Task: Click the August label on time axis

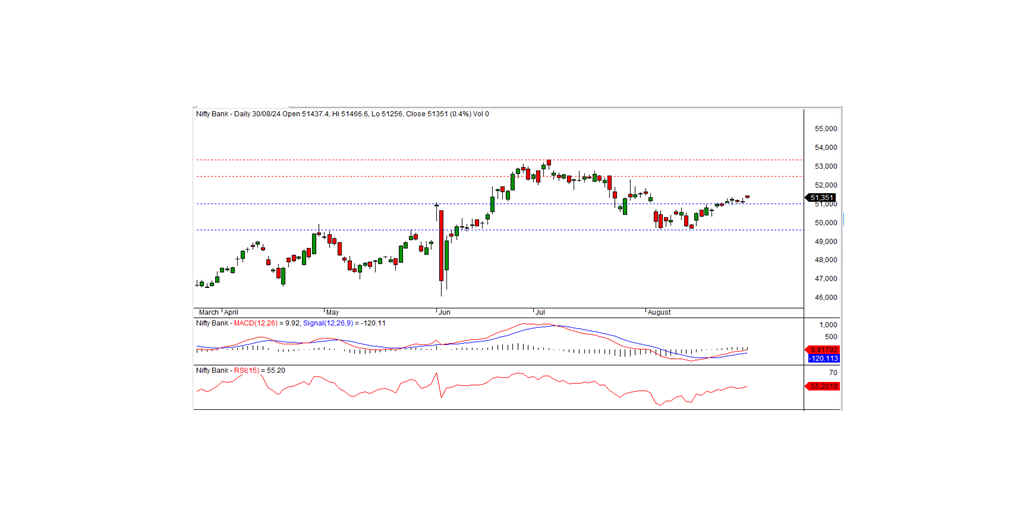Action: tap(659, 313)
